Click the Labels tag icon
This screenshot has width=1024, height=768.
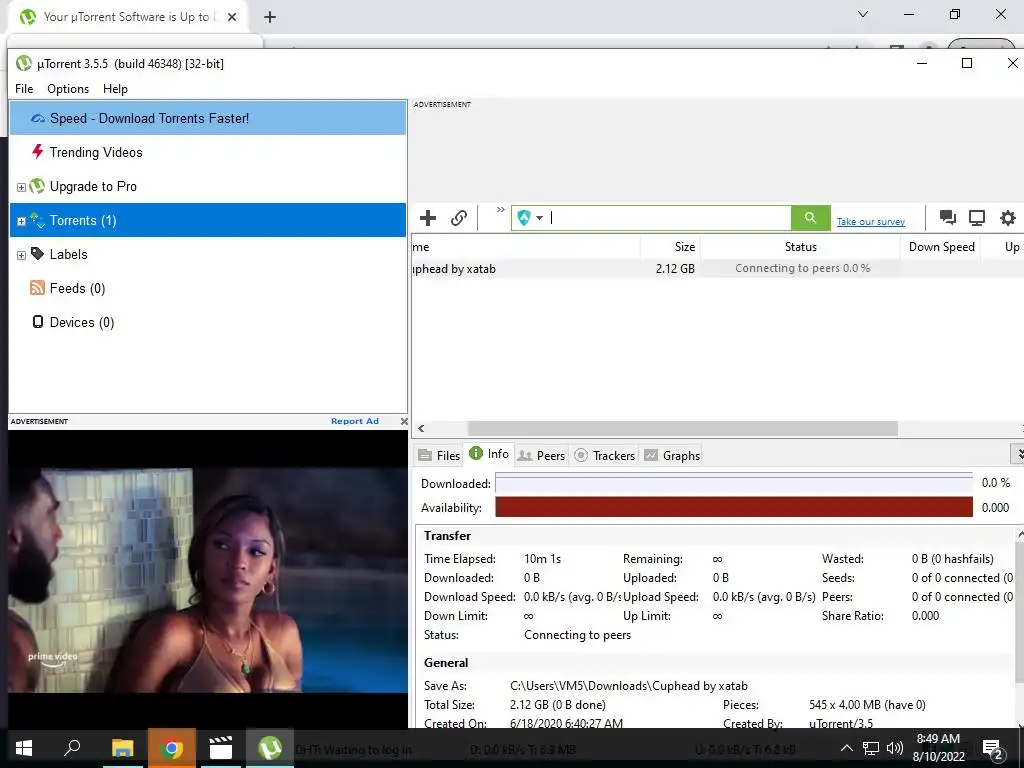(38, 253)
